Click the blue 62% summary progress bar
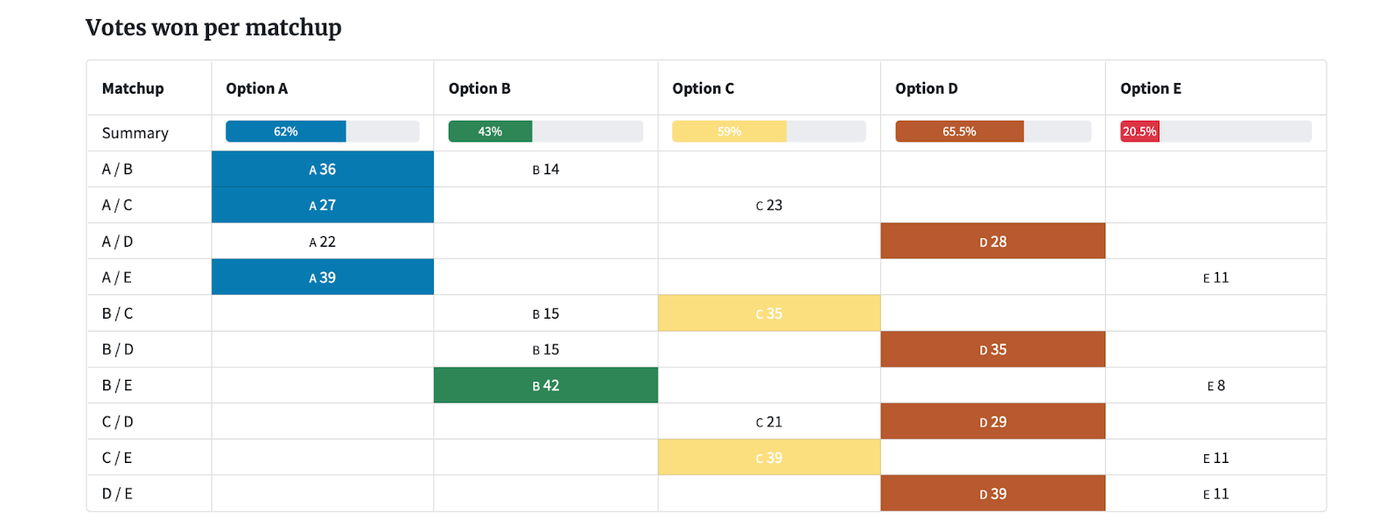The width and height of the screenshot is (1400, 526). point(322,131)
